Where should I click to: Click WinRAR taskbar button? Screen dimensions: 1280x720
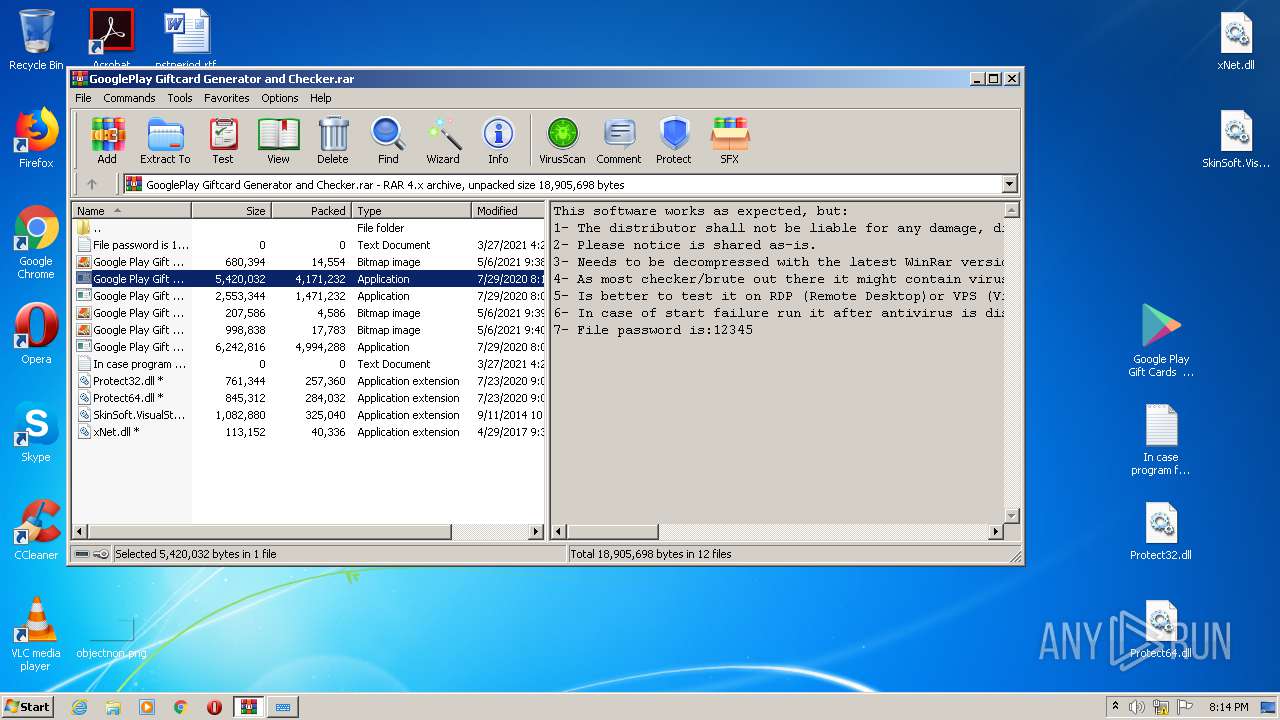pyautogui.click(x=248, y=707)
